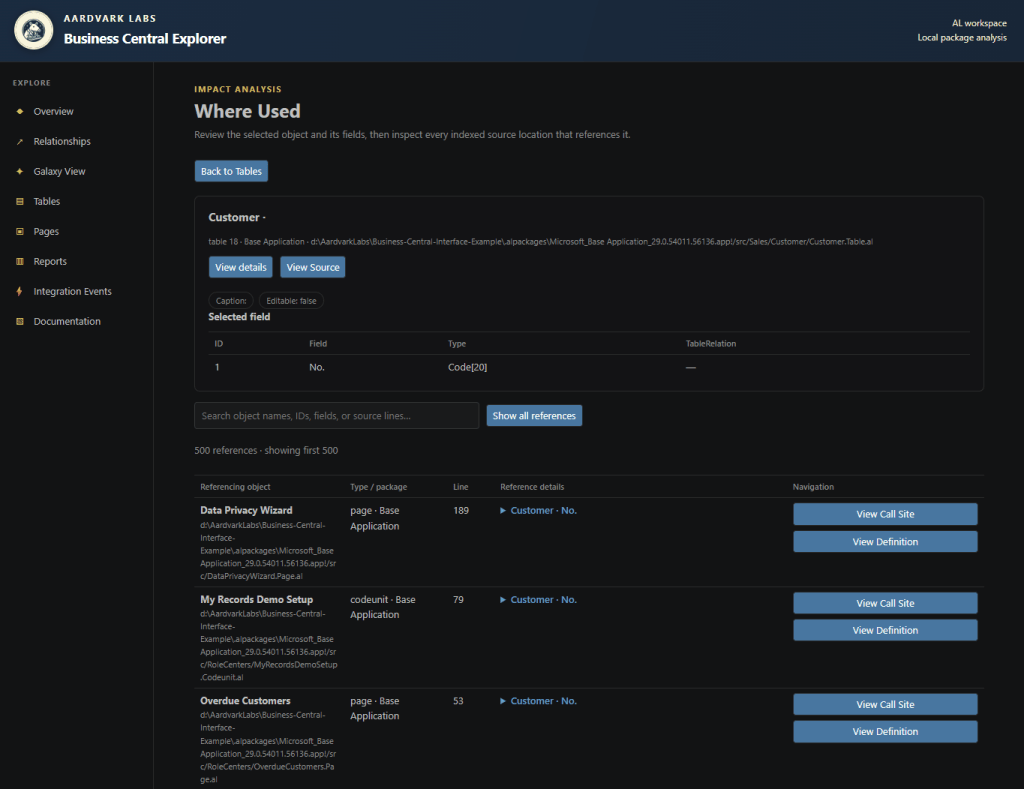1024x789 pixels.
Task: Expand Customer · No. reference for My Records Demo Setup
Action: (539, 600)
